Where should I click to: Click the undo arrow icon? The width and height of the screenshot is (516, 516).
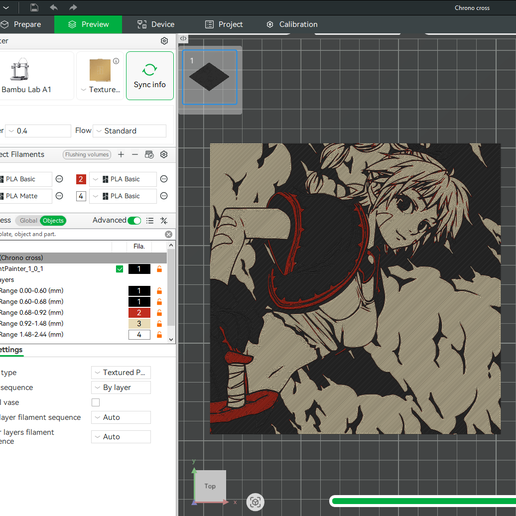(x=54, y=7)
